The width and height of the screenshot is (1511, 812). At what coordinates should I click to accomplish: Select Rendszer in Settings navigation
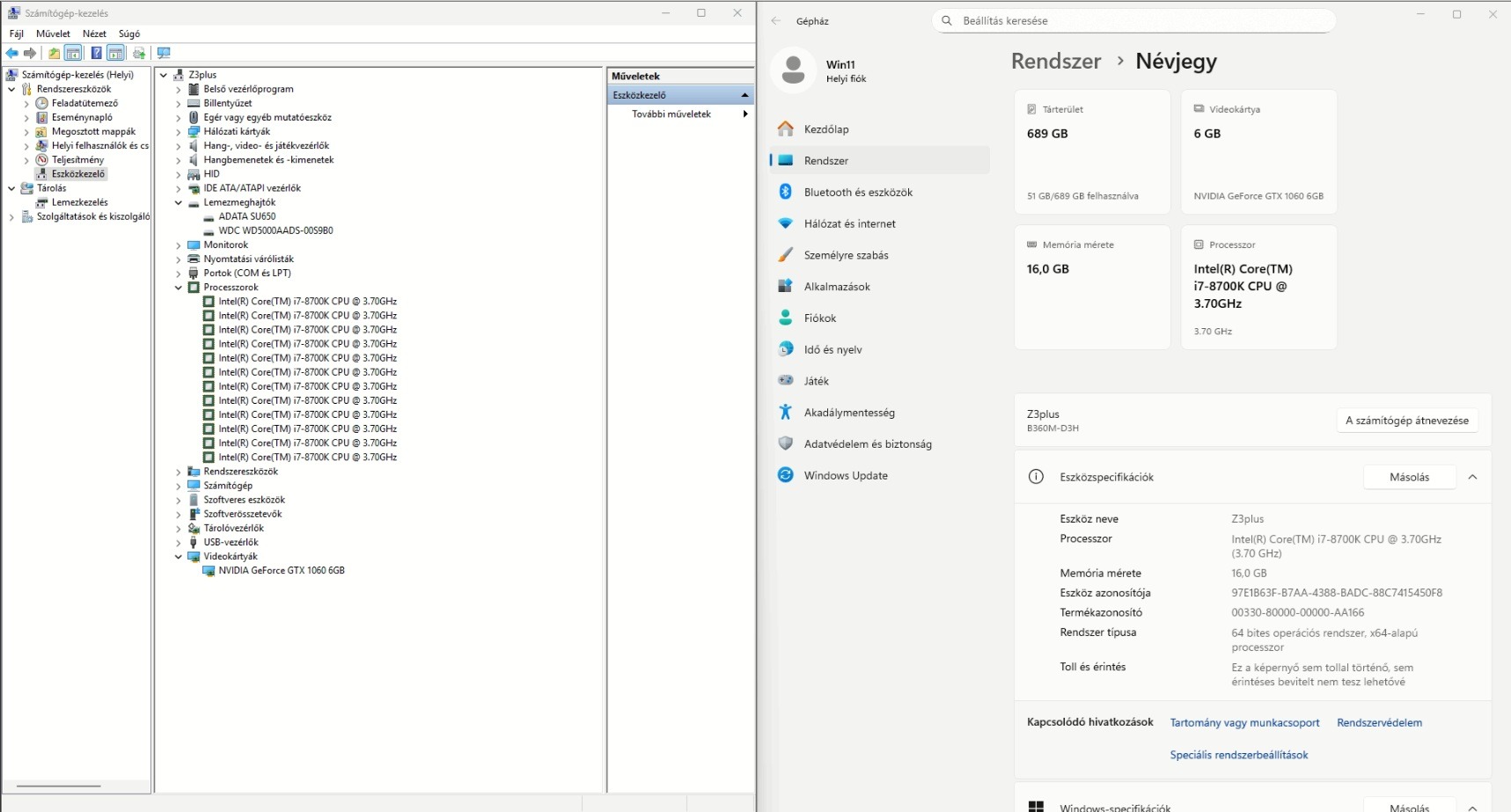880,160
